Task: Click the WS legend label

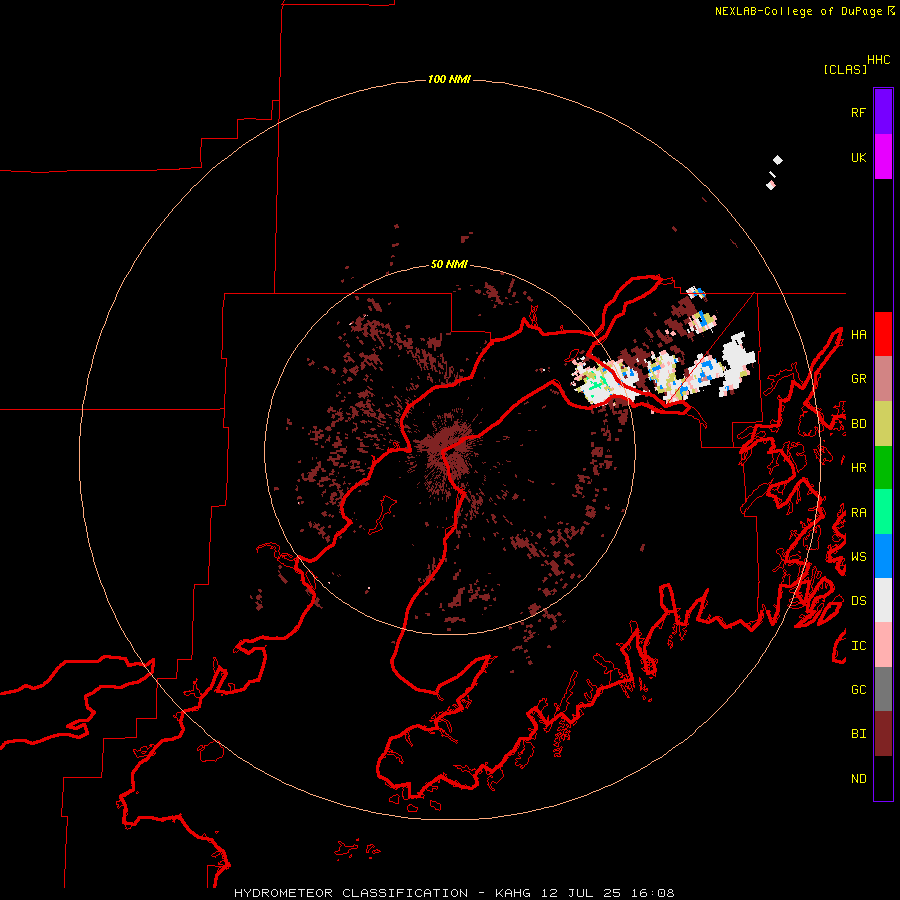Action: 858,557
